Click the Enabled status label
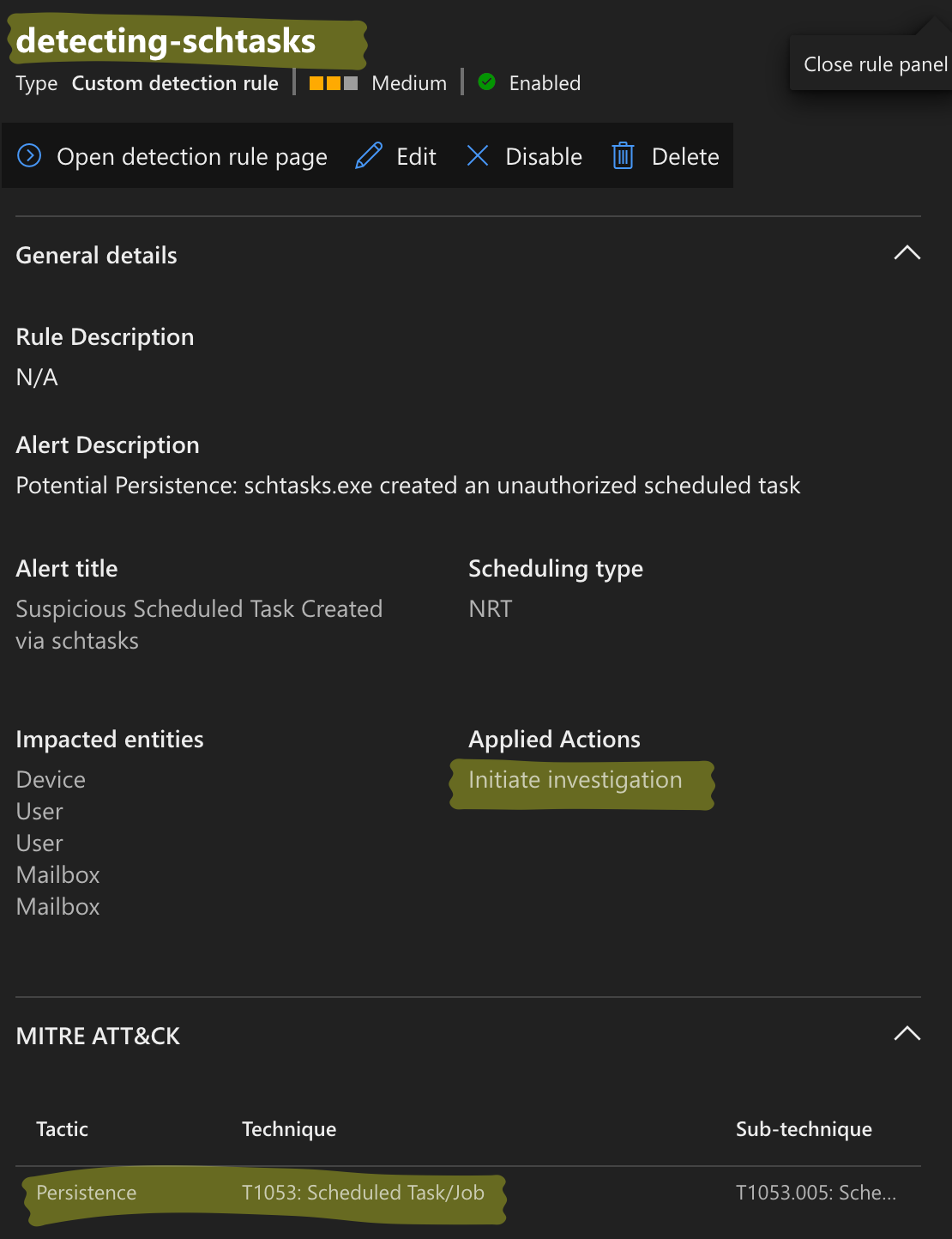The image size is (952, 1239). click(545, 83)
